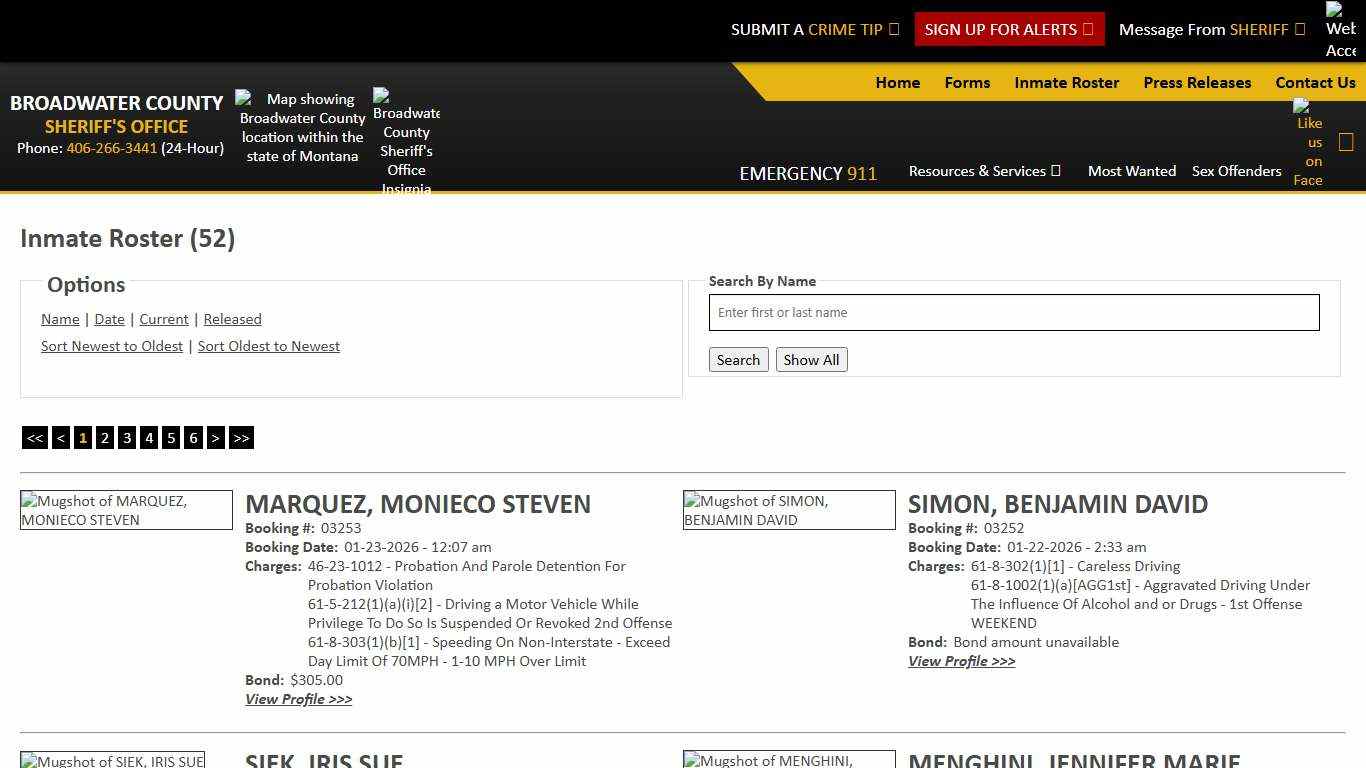Click the Montana county location map image
This screenshot has width=1366, height=768.
[x=302, y=127]
